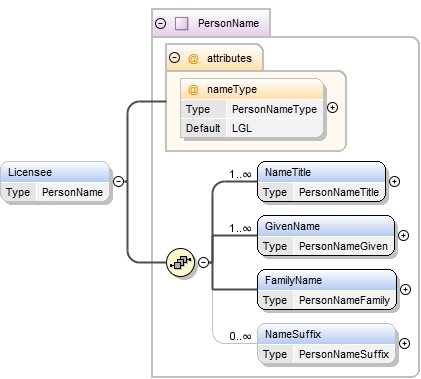Expand the nameType PersonNameType details

[x=332, y=108]
